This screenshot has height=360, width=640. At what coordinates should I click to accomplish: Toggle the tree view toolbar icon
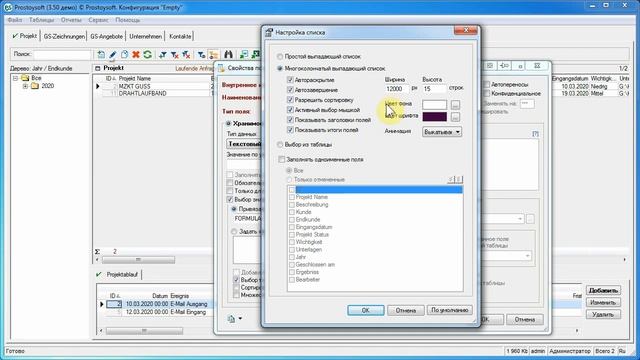[213, 54]
